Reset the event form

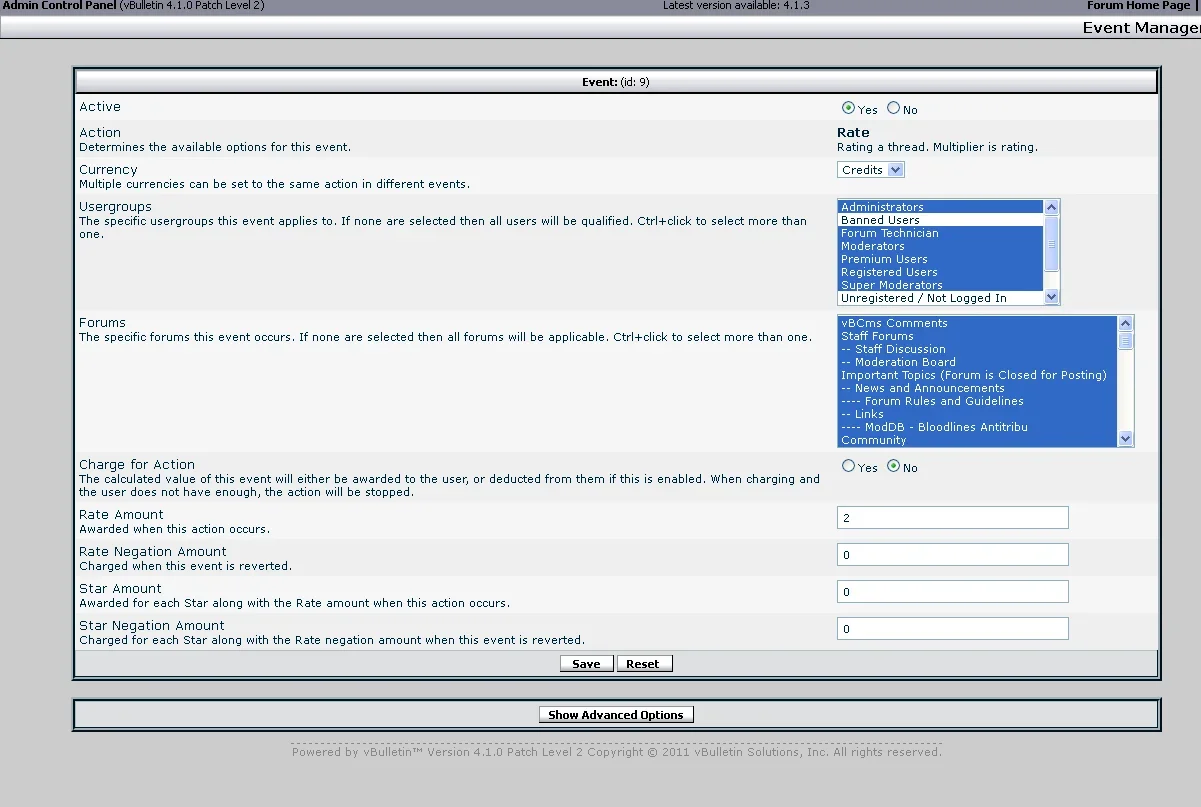(643, 664)
